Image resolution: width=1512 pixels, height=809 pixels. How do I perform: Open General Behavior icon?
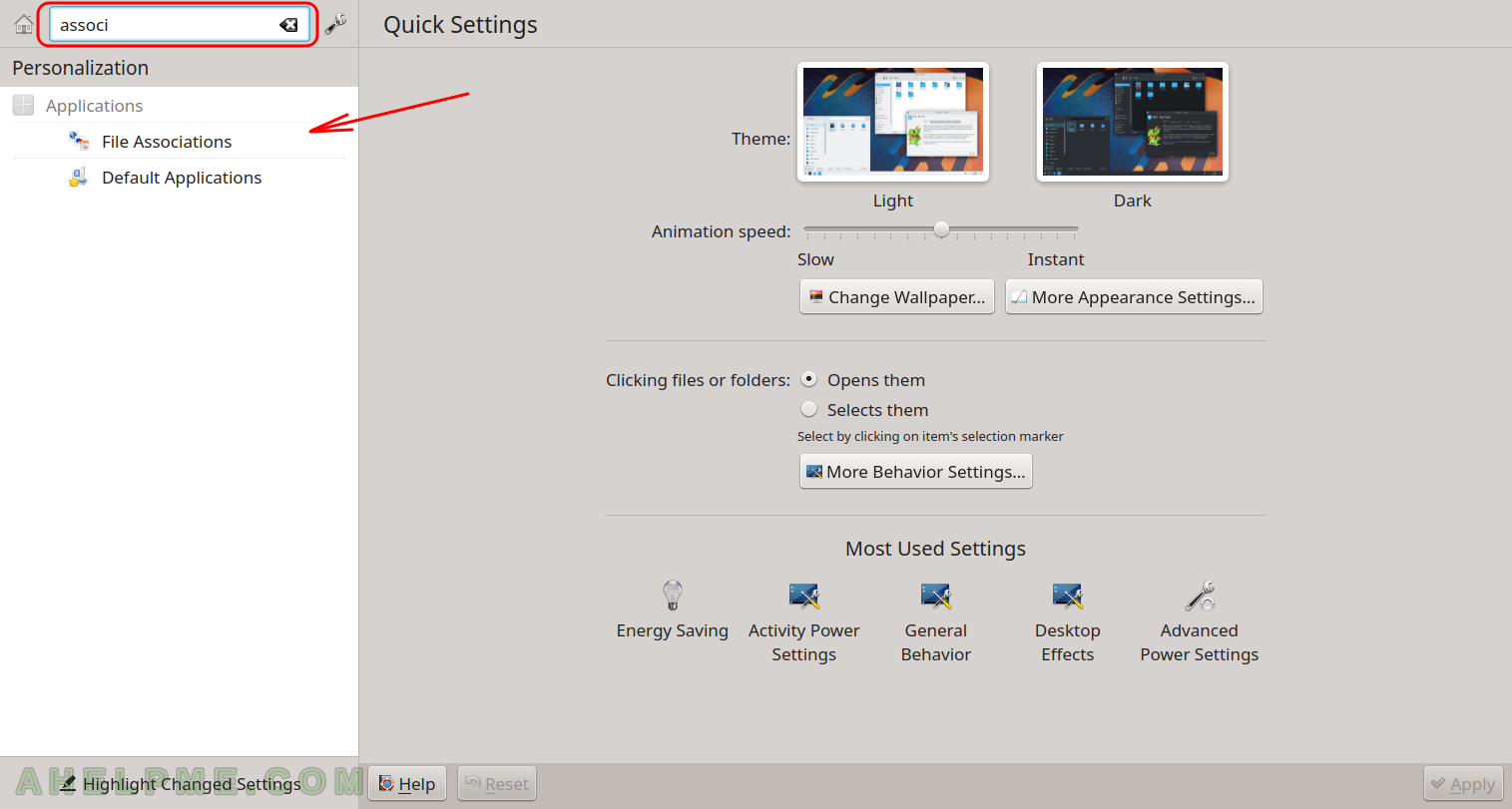pos(936,597)
